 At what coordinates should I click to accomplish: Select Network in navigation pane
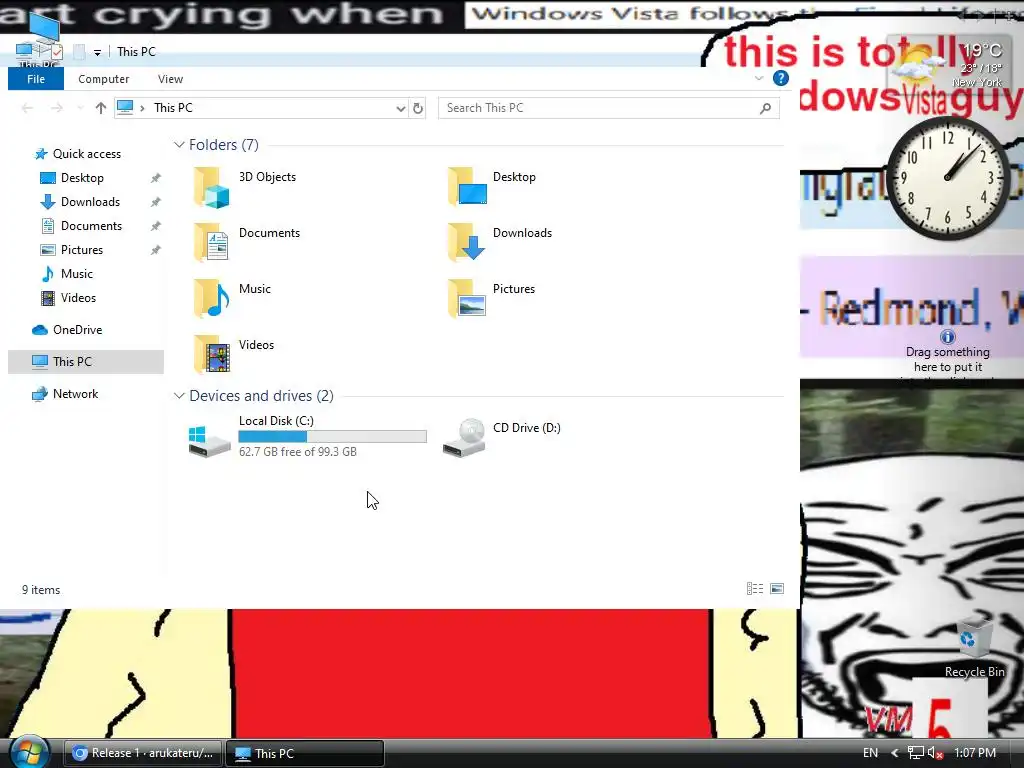point(75,394)
